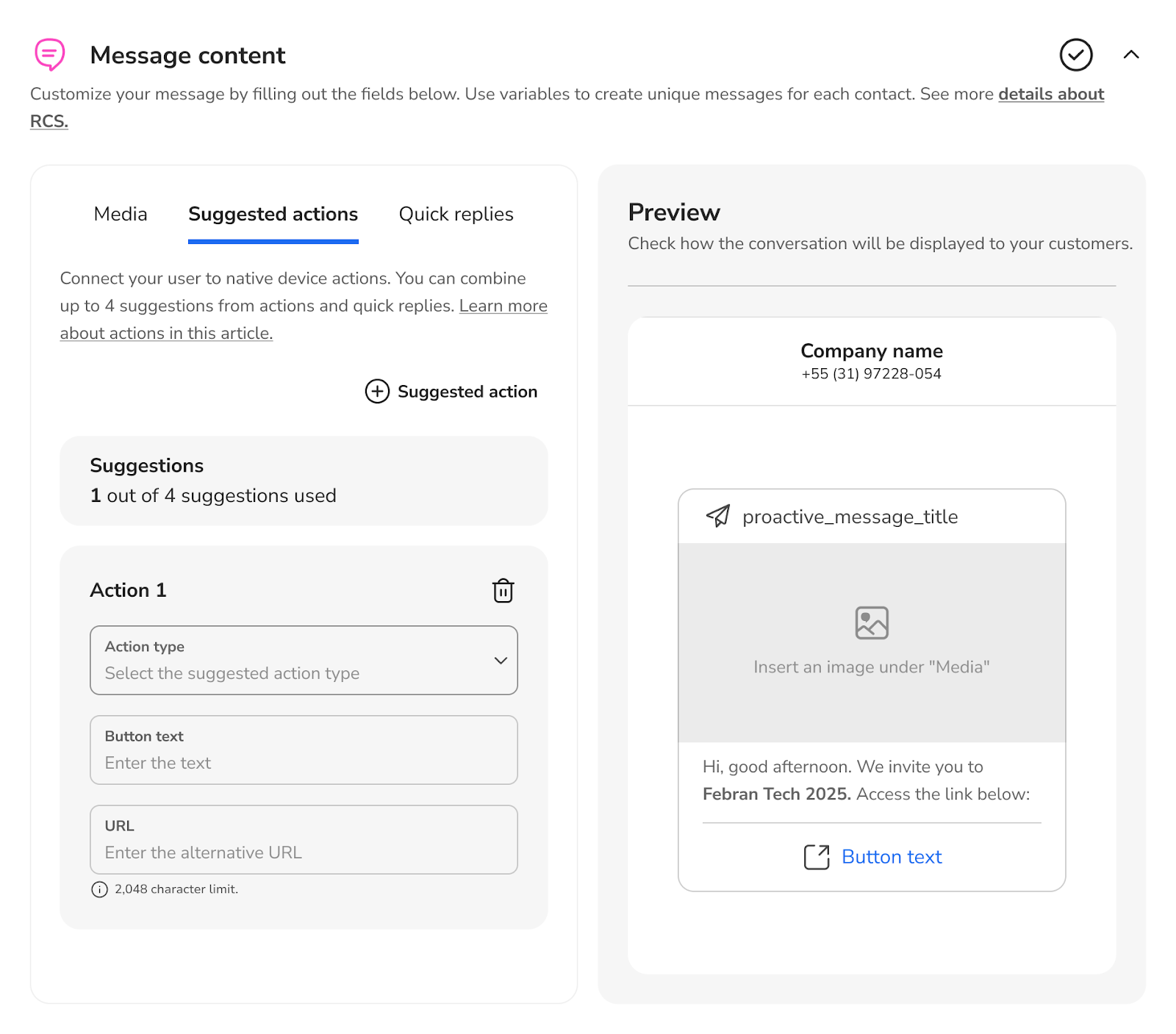
Task: Open the details about RCS link
Action: tap(1050, 95)
